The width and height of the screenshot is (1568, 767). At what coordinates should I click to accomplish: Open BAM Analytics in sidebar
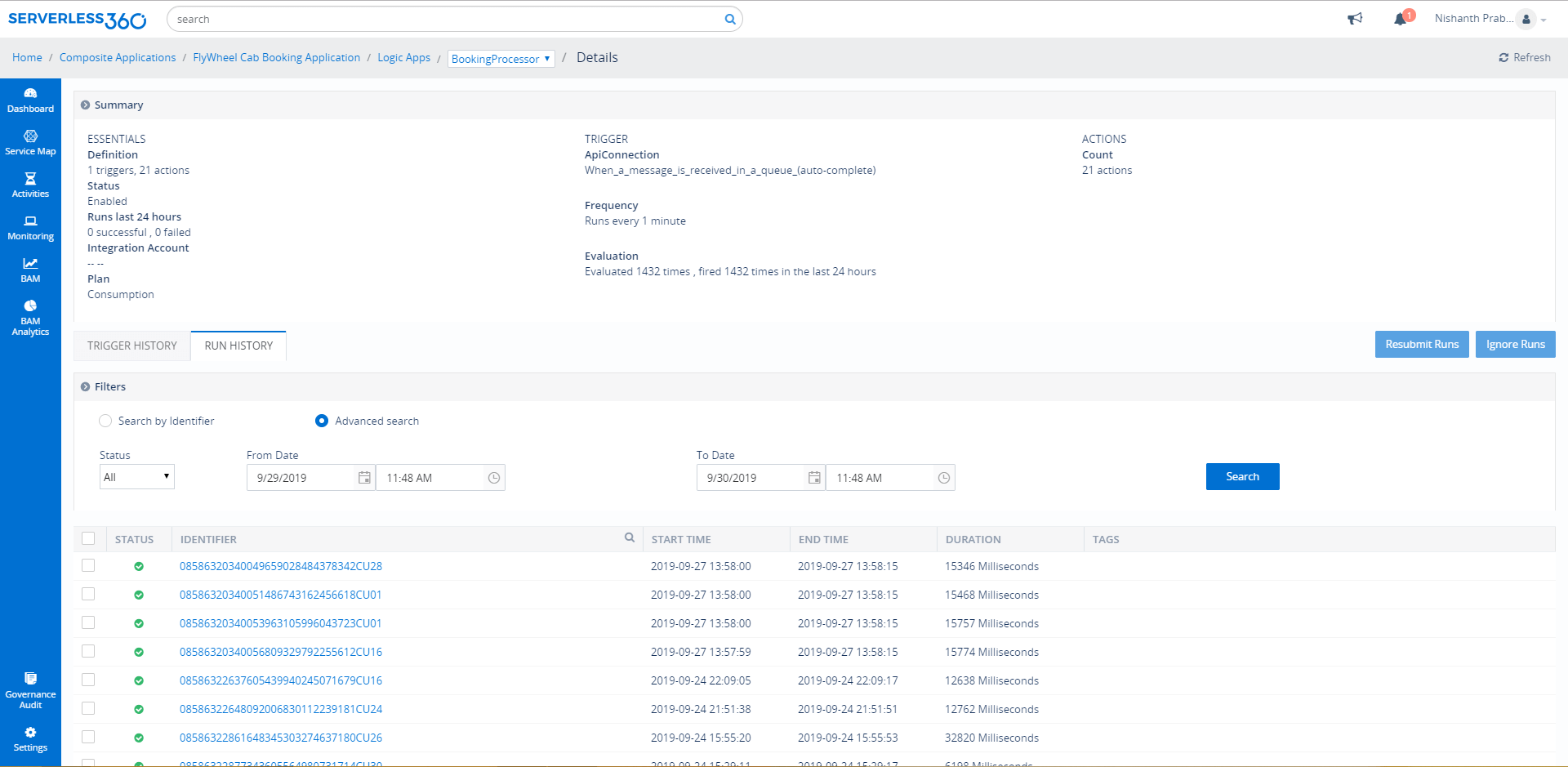pyautogui.click(x=30, y=318)
